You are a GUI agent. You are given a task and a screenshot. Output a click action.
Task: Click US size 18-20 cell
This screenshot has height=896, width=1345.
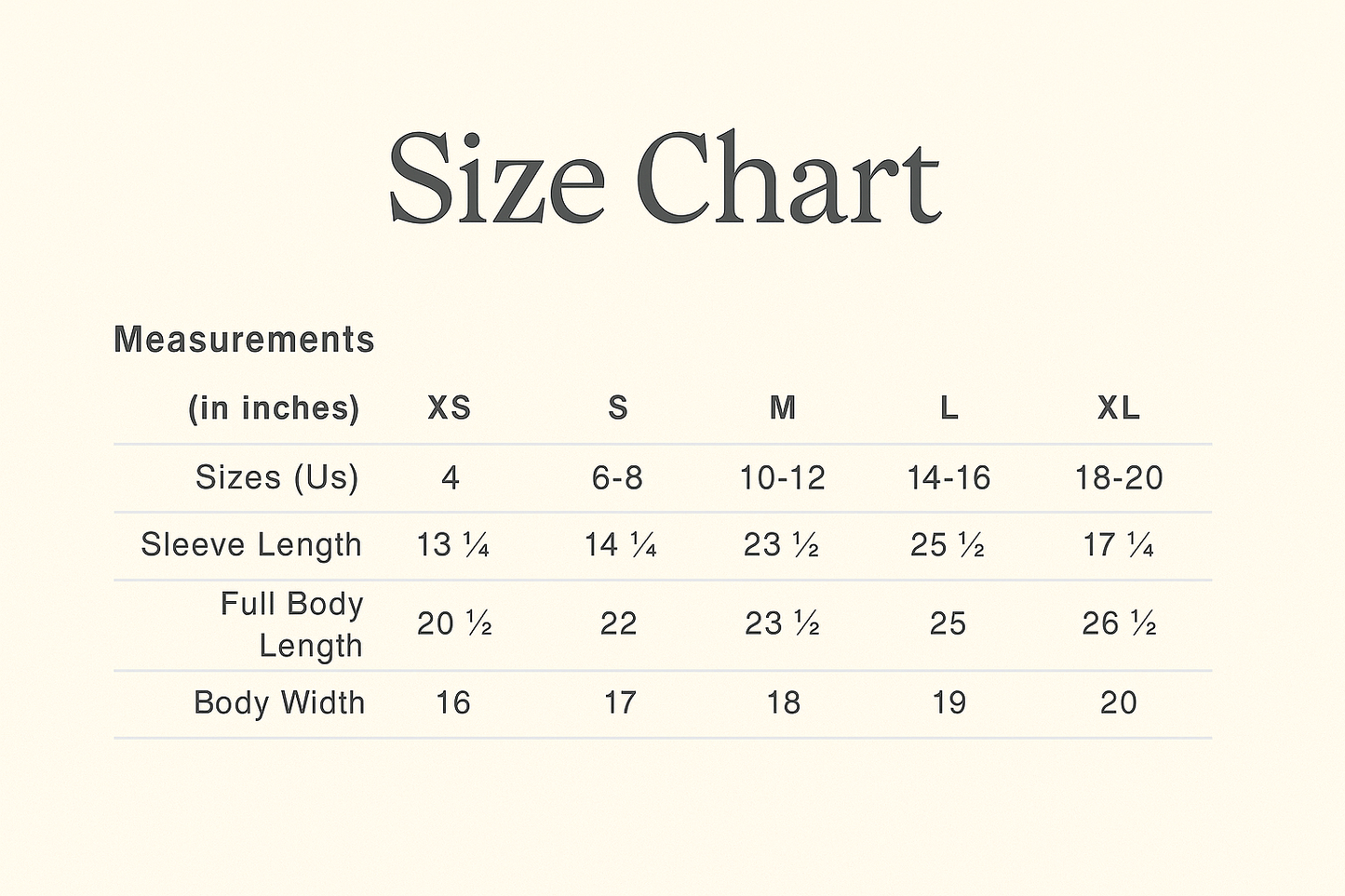(x=1119, y=478)
